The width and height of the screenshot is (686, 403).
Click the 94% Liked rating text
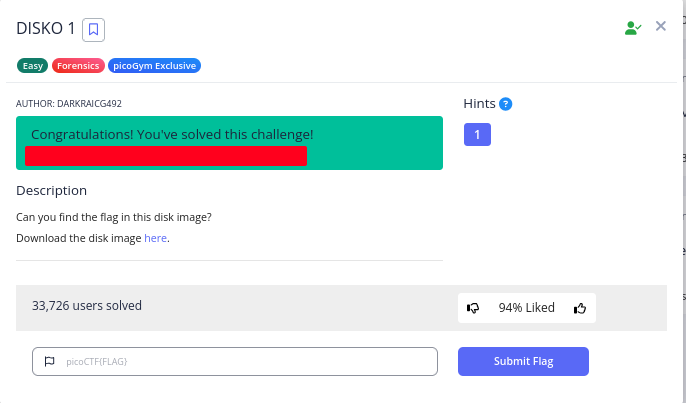point(526,308)
